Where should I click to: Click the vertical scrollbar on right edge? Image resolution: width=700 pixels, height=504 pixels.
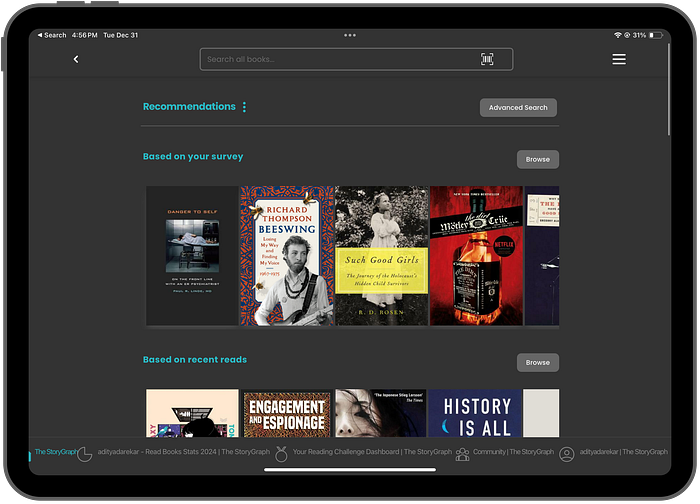(x=668, y=89)
